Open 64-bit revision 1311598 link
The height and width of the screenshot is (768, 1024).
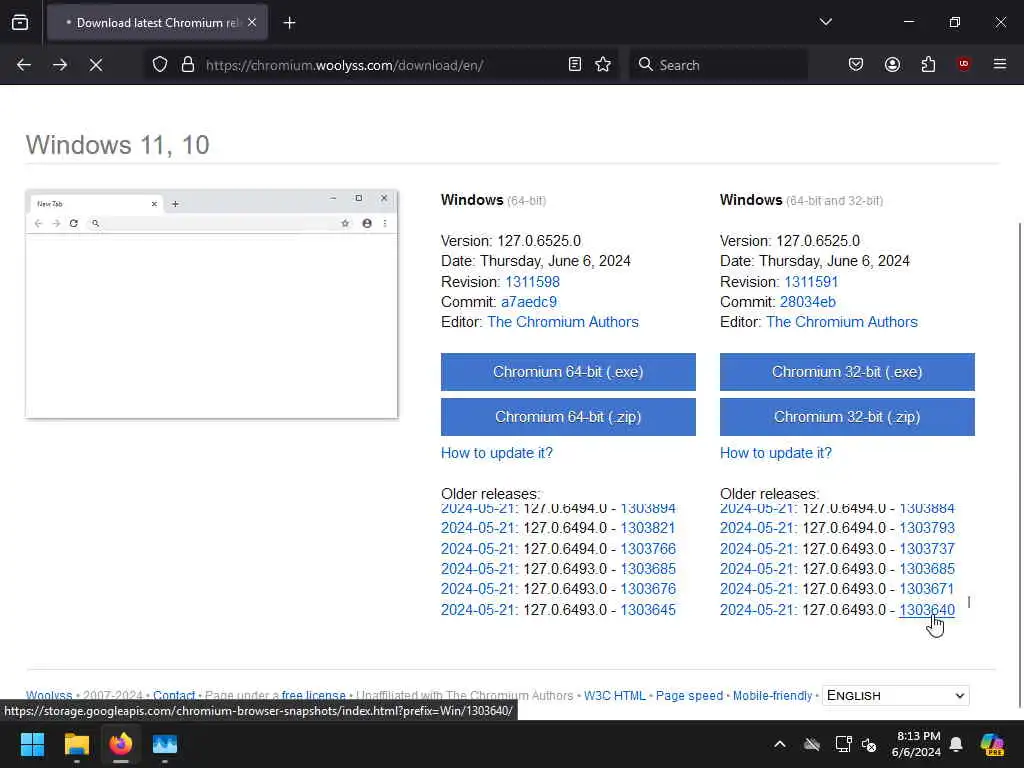[x=532, y=282]
